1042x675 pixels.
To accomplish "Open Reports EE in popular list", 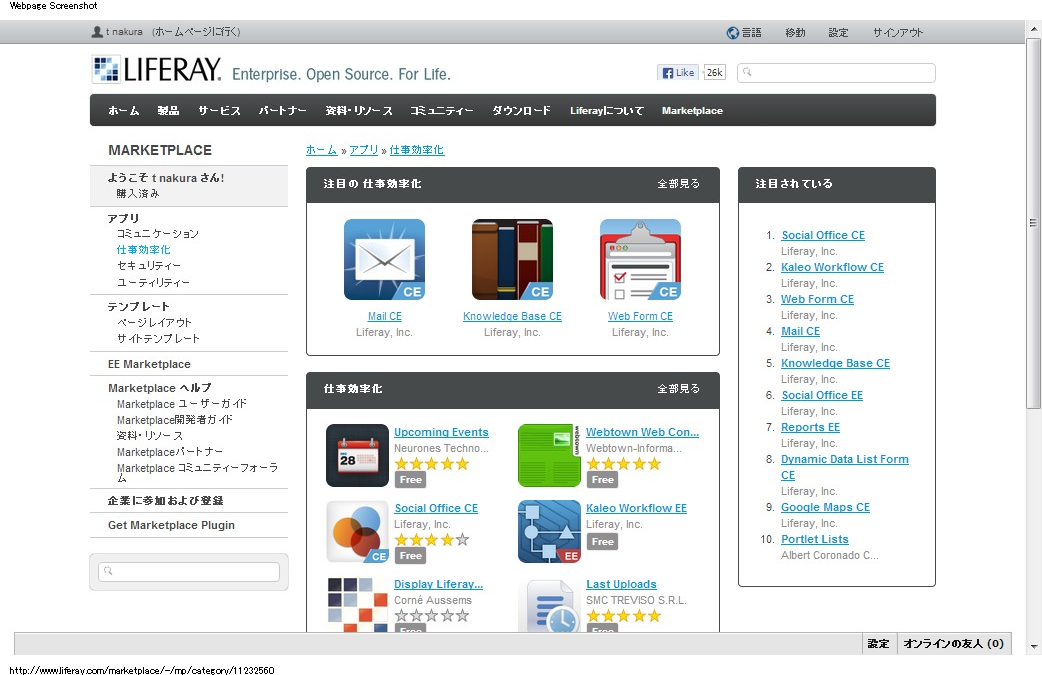I will [810, 427].
